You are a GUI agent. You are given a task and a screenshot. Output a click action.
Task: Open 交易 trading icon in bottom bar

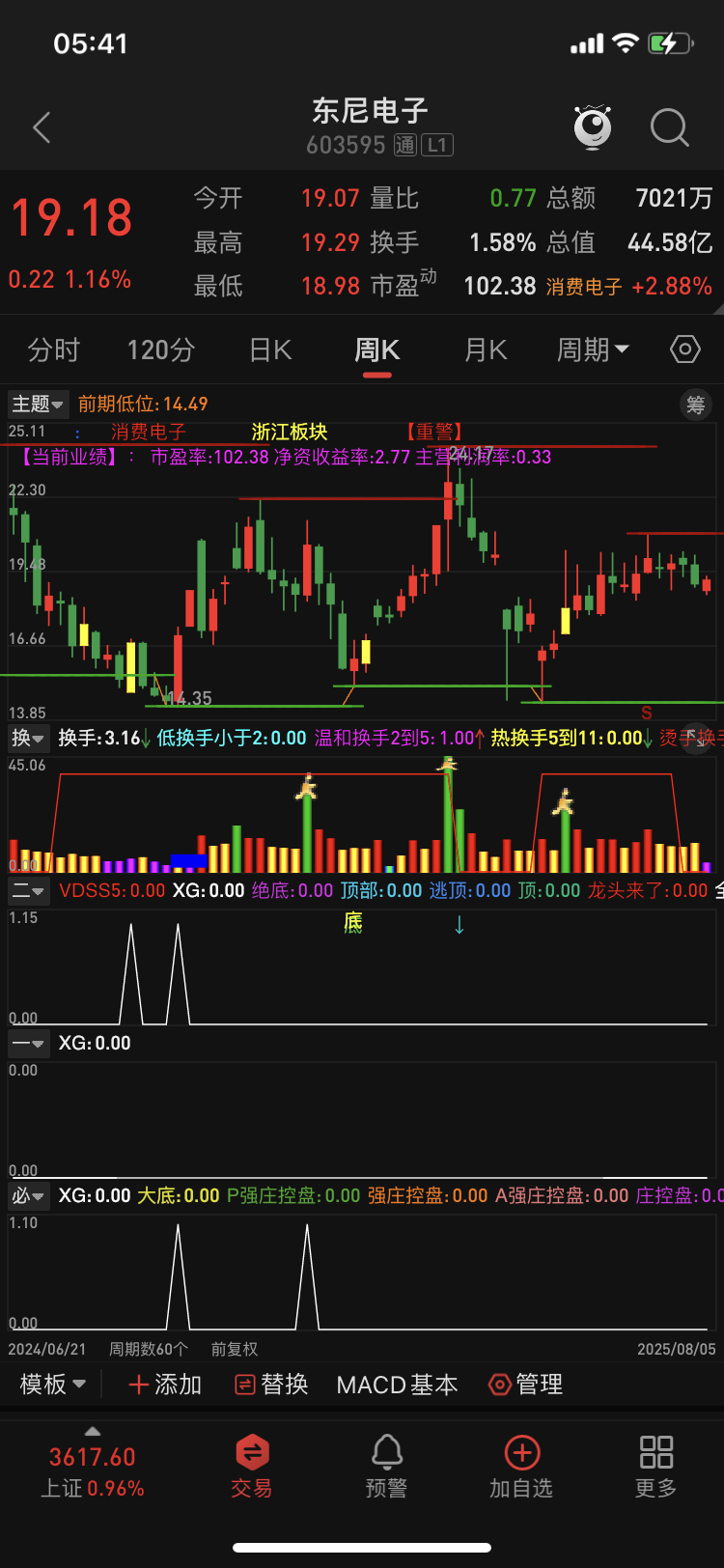[251, 1465]
